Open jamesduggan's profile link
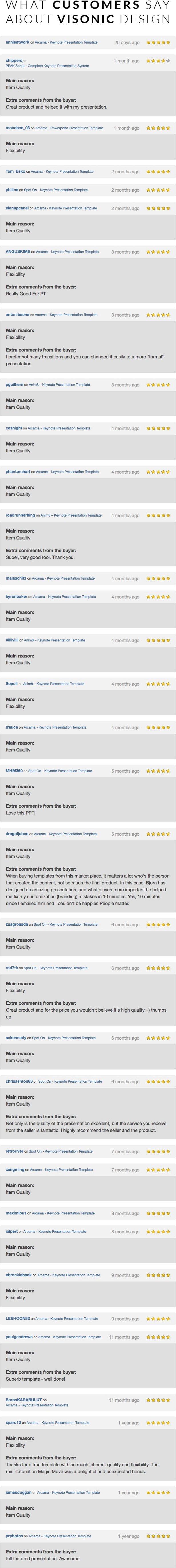Viewport: 176px width, 1568px height. click(19, 1493)
